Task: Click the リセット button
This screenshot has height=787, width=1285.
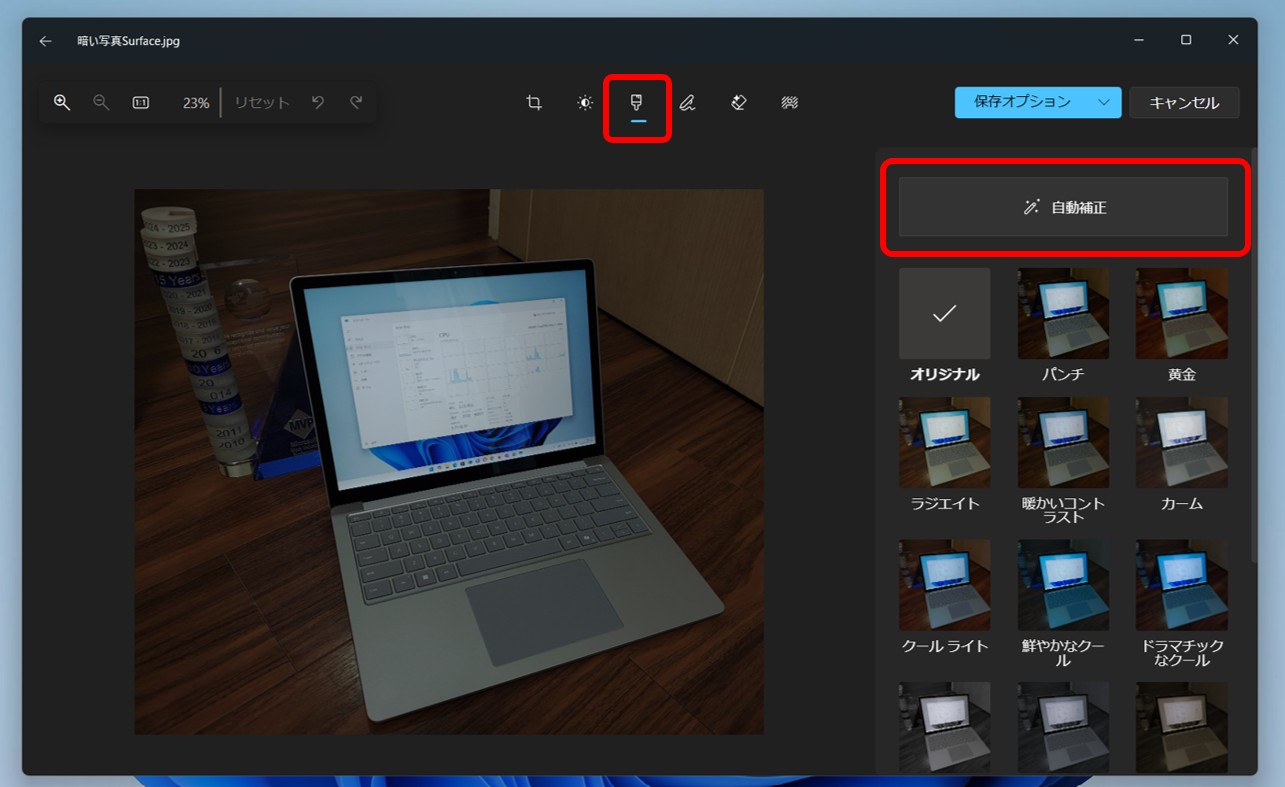Action: coord(262,102)
